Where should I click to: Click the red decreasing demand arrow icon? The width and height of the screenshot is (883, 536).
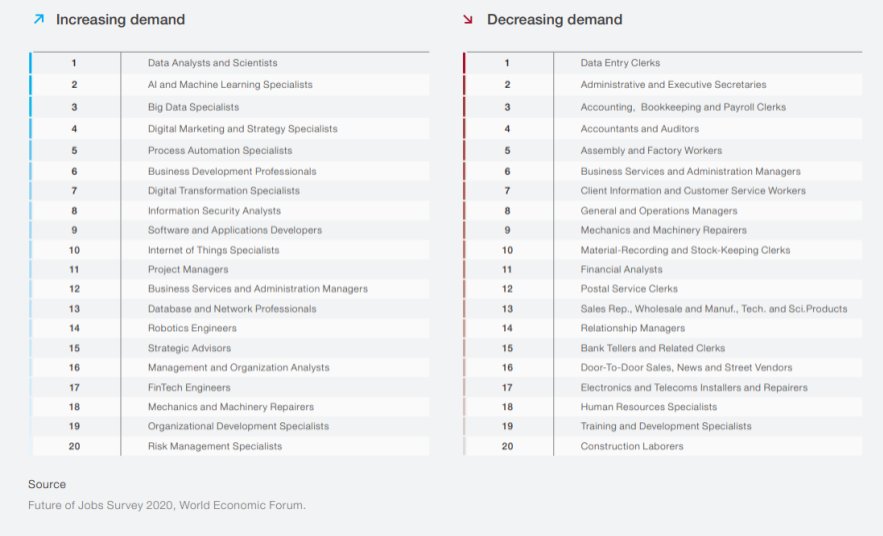(467, 20)
